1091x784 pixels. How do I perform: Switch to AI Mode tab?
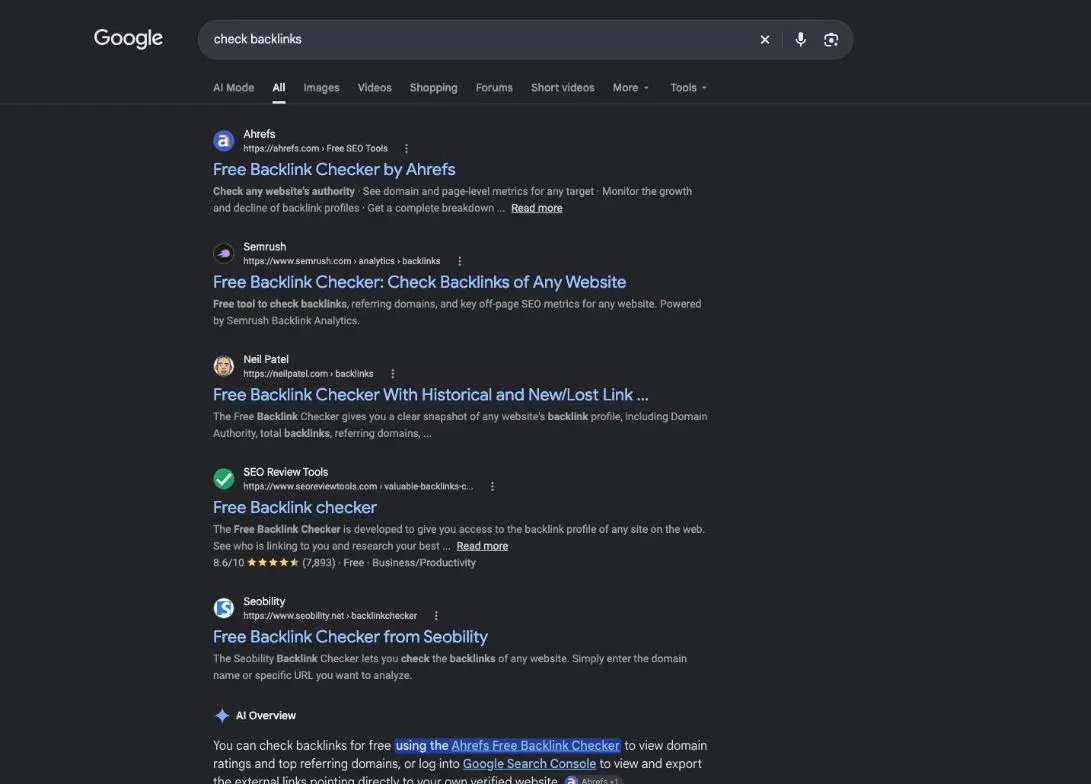pyautogui.click(x=233, y=88)
